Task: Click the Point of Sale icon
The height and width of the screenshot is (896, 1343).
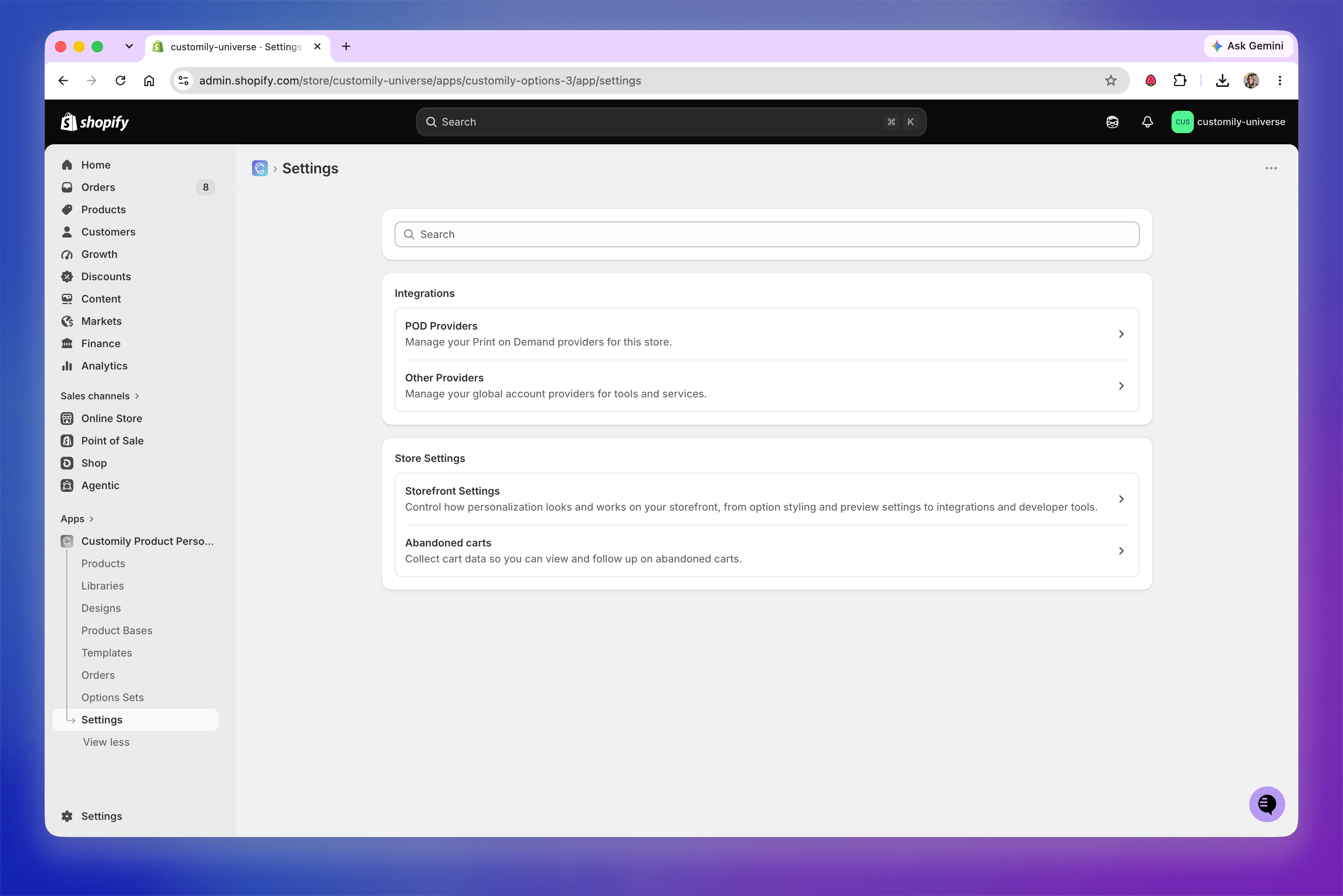Action: (x=67, y=440)
